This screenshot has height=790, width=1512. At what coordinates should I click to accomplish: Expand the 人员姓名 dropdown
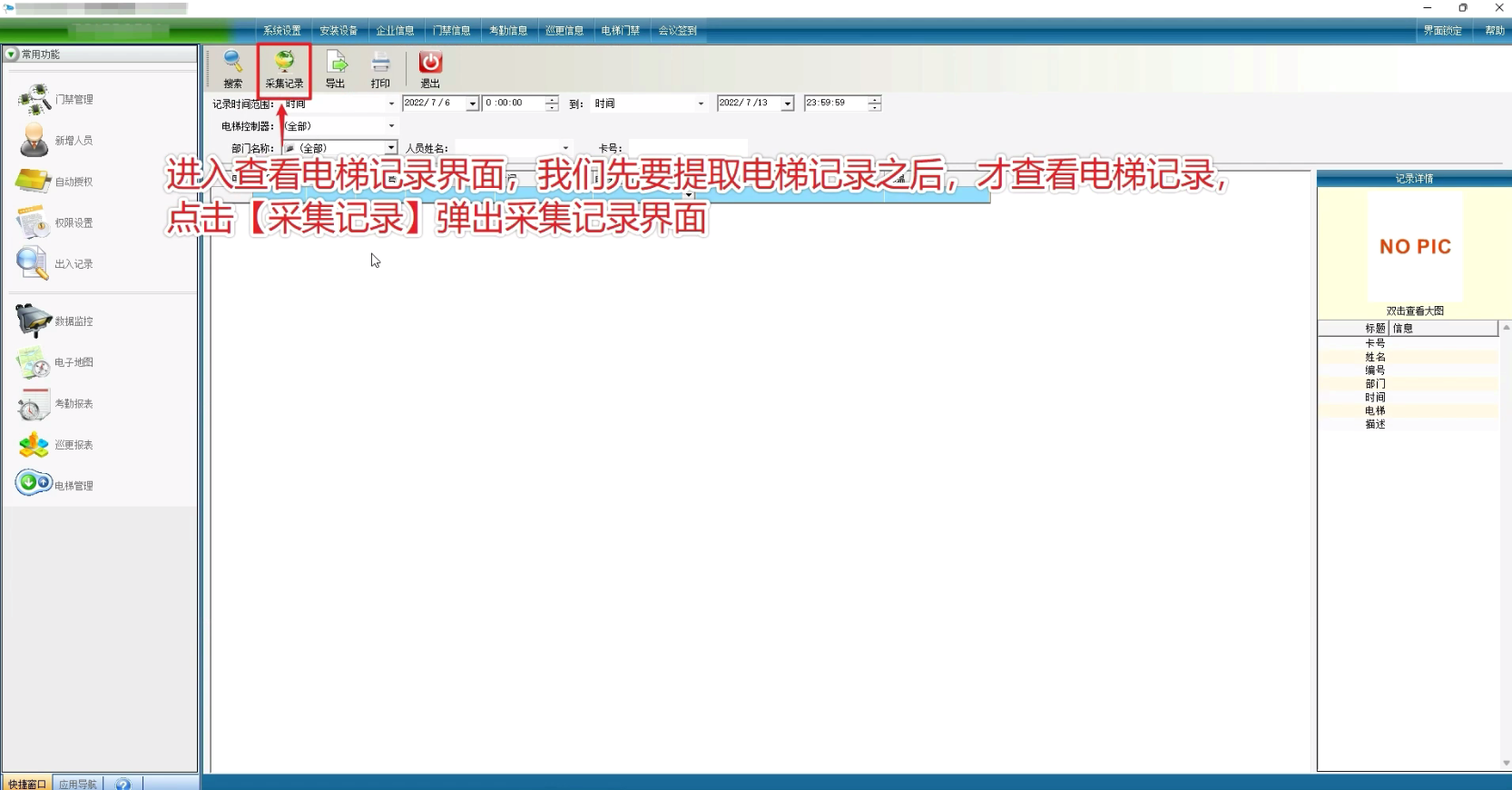coord(565,148)
